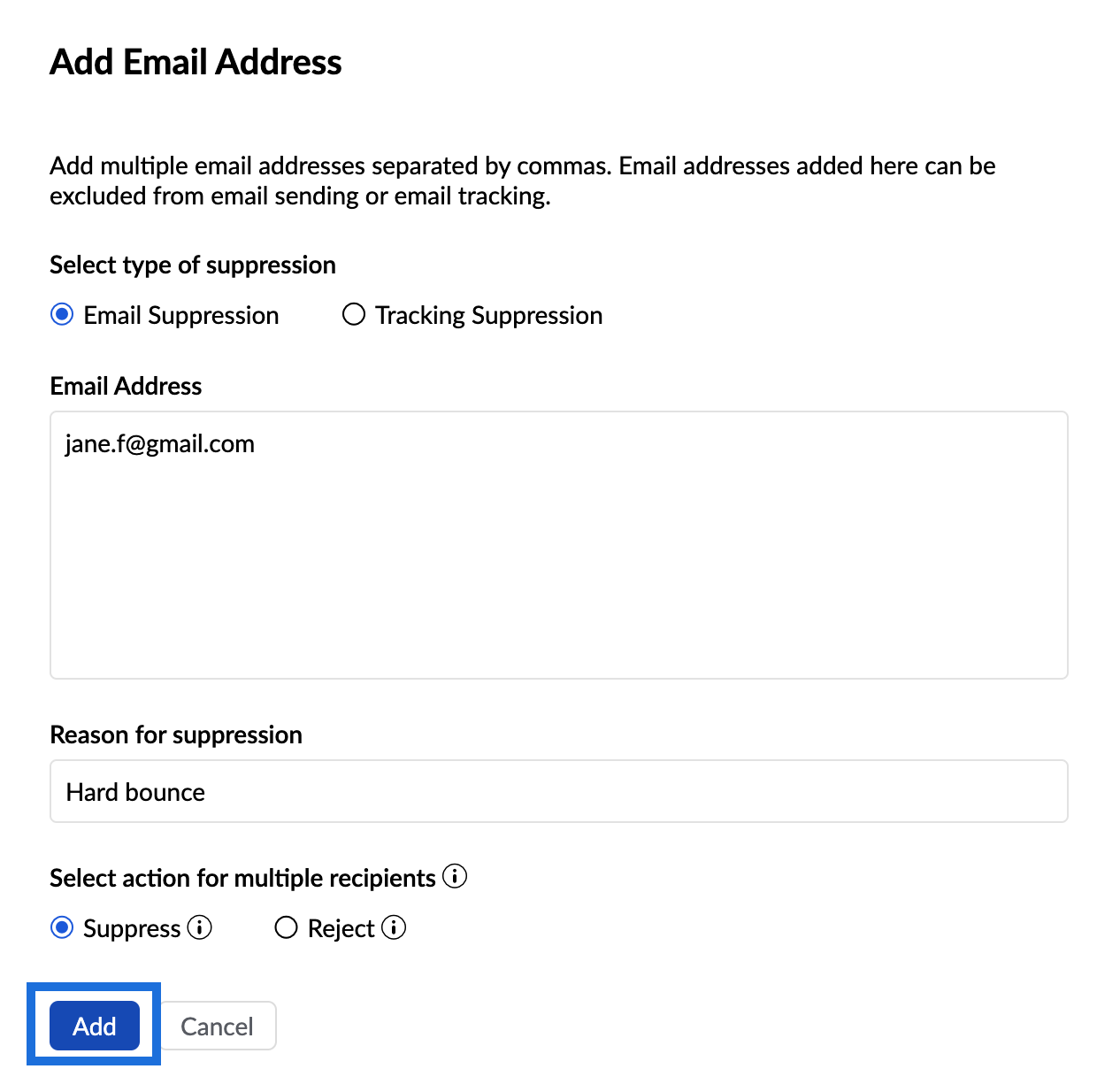Click the "Add Email Address" heading

point(196,62)
